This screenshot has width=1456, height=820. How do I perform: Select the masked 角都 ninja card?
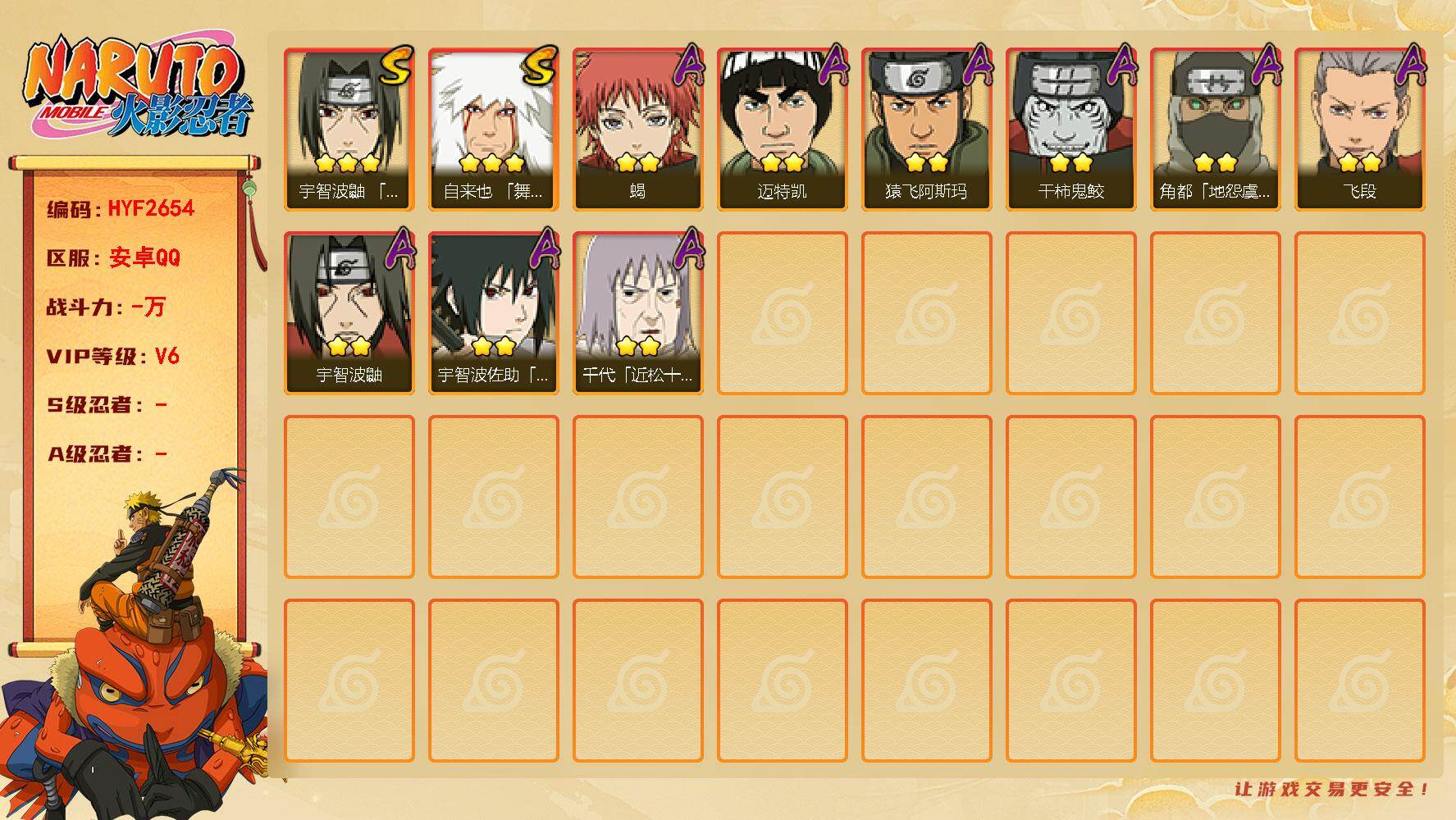(x=1216, y=130)
